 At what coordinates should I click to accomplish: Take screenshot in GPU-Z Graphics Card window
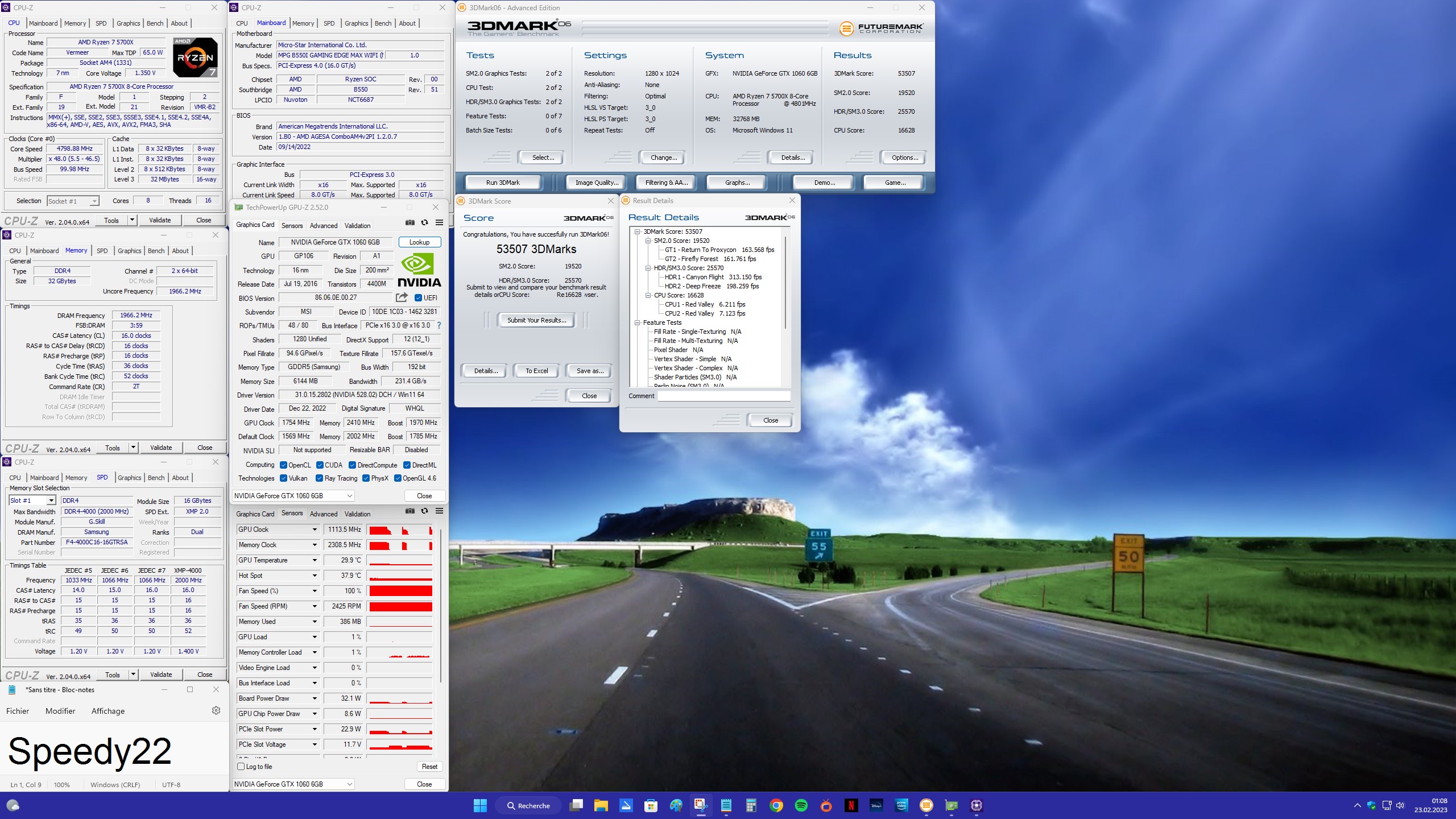(409, 223)
